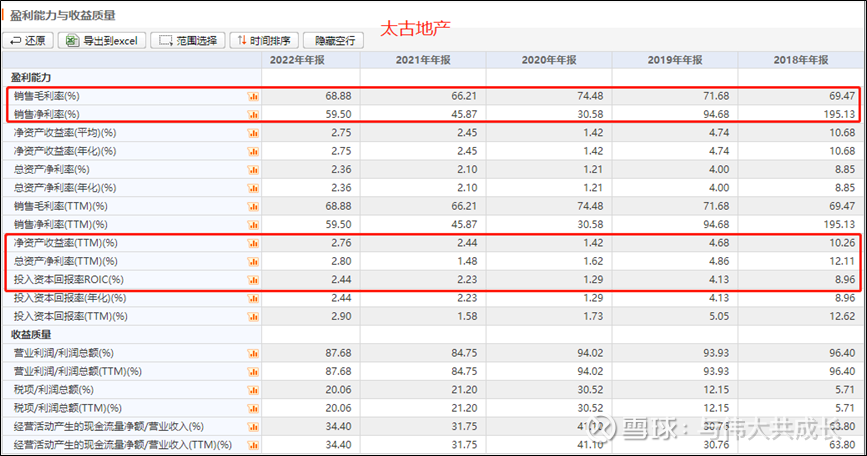The height and width of the screenshot is (456, 867).
Task: Open chart icon for 总资产净利率(%) row
Action: [x=253, y=170]
